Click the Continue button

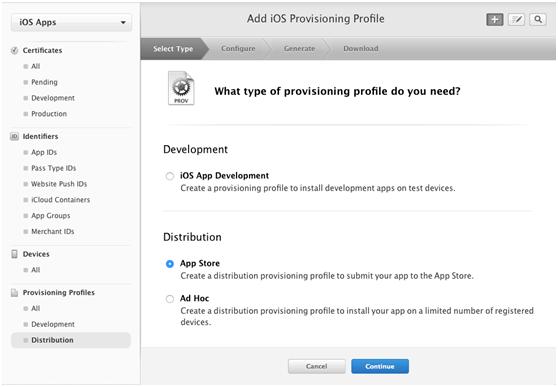pos(380,366)
